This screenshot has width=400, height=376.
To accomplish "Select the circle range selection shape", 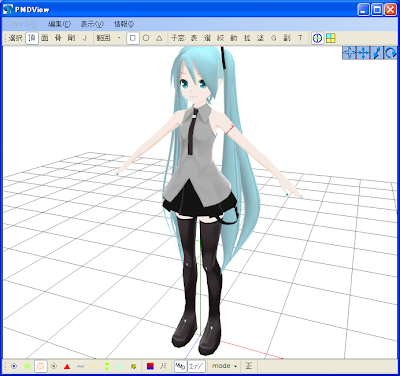I will [146, 38].
